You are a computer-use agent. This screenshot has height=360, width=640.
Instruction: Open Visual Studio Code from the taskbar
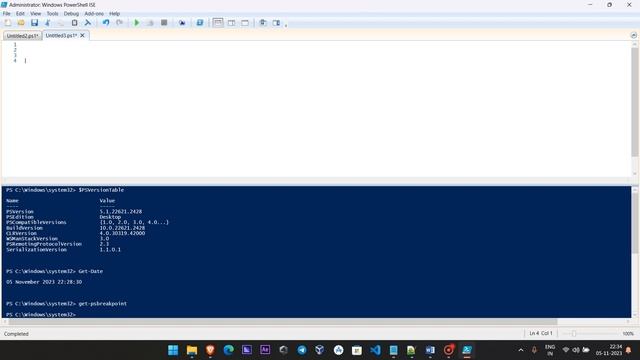pyautogui.click(x=375, y=350)
